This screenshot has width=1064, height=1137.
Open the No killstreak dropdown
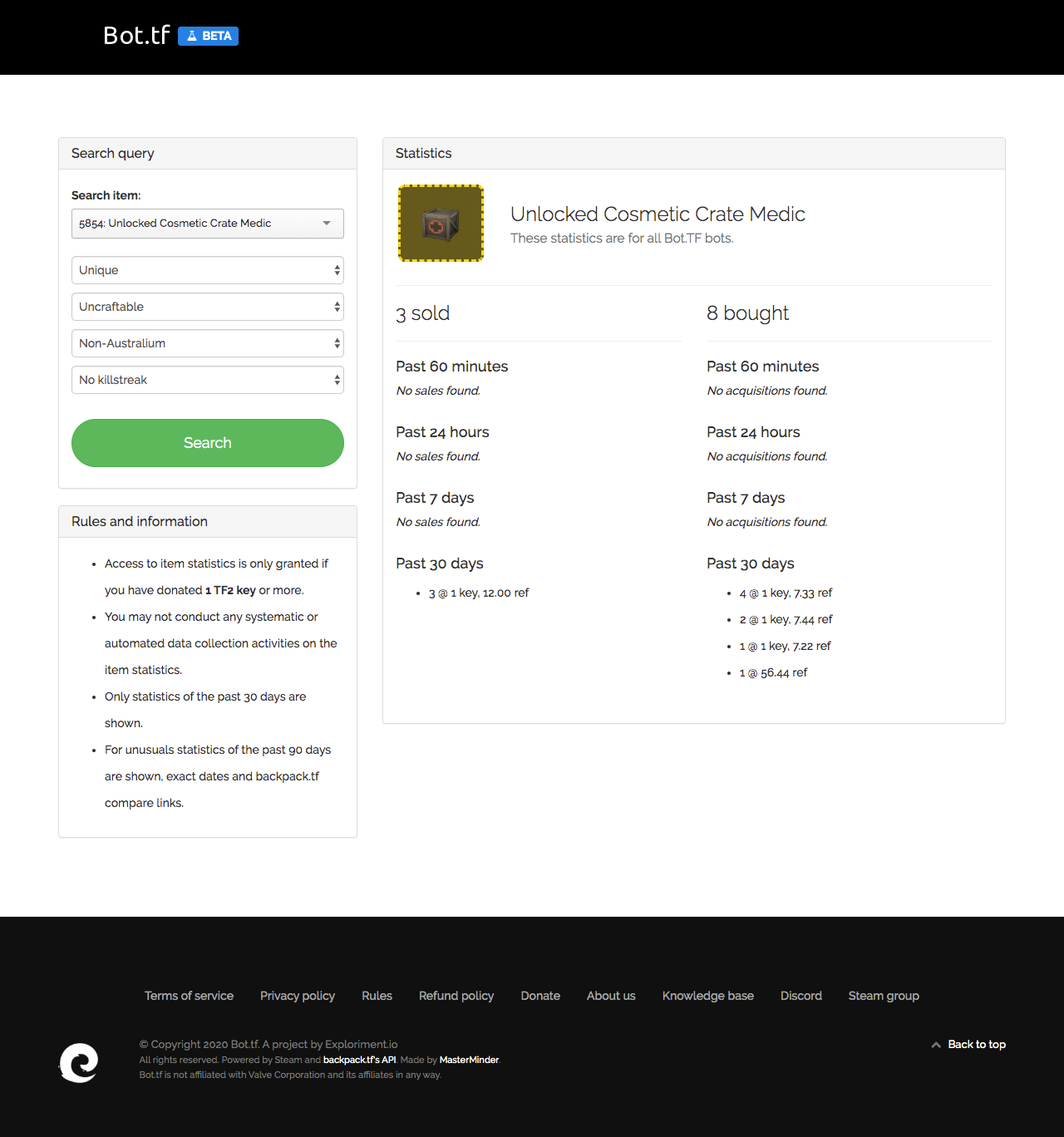(x=208, y=380)
